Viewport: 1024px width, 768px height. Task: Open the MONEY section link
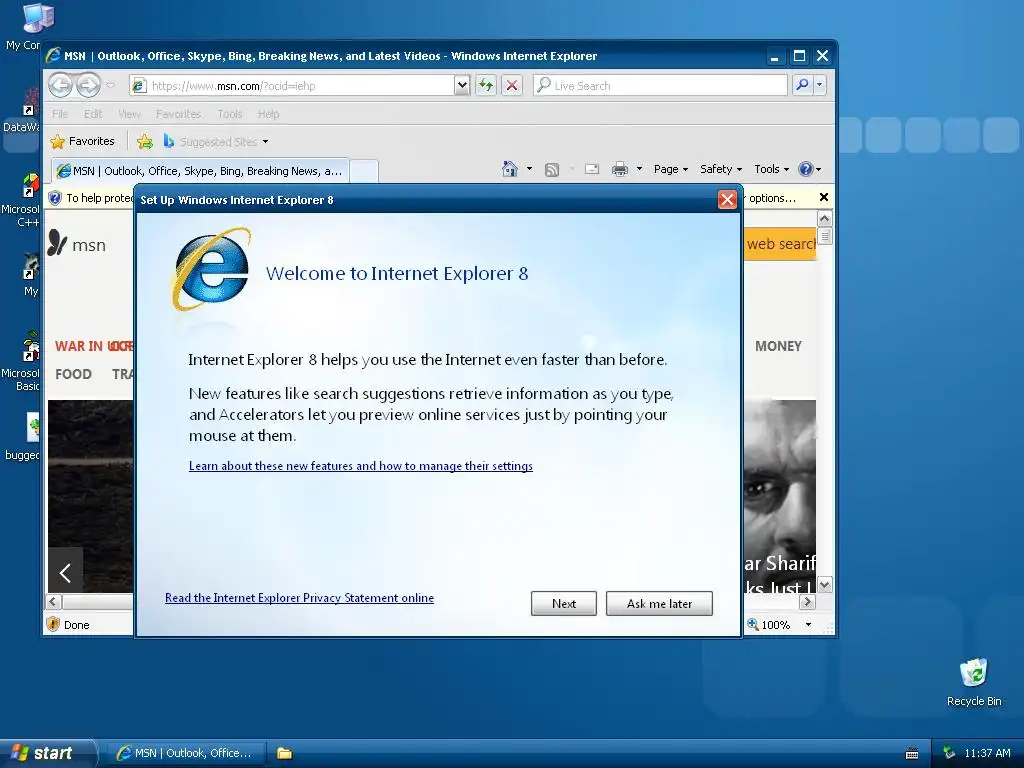pos(778,346)
